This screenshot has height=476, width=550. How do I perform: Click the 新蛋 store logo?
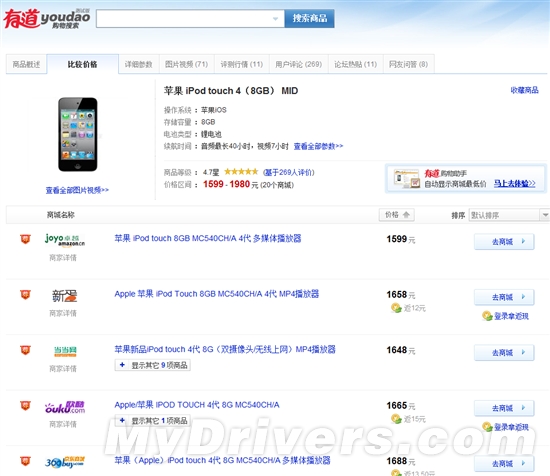point(65,296)
